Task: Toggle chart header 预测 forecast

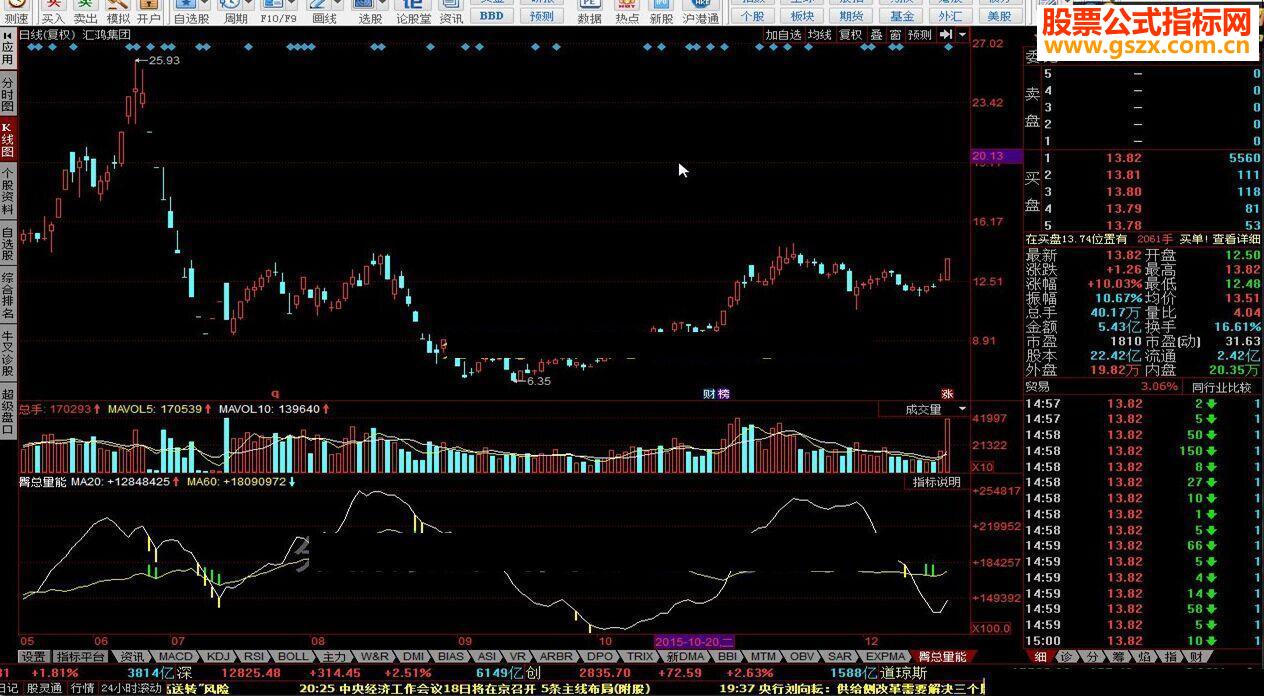Action: click(920, 34)
